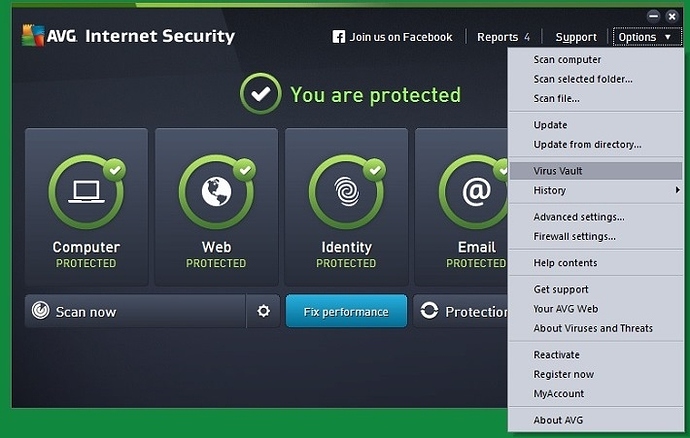Choose Scan computer in Options menu
This screenshot has height=438, width=690.
[x=567, y=60]
